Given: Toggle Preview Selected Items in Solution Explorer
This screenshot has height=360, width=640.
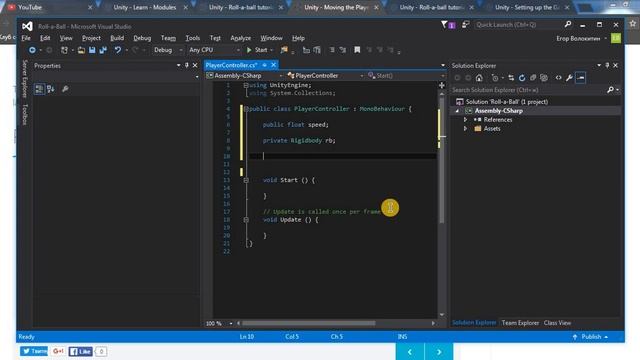Looking at the screenshot, I should click(580, 78).
